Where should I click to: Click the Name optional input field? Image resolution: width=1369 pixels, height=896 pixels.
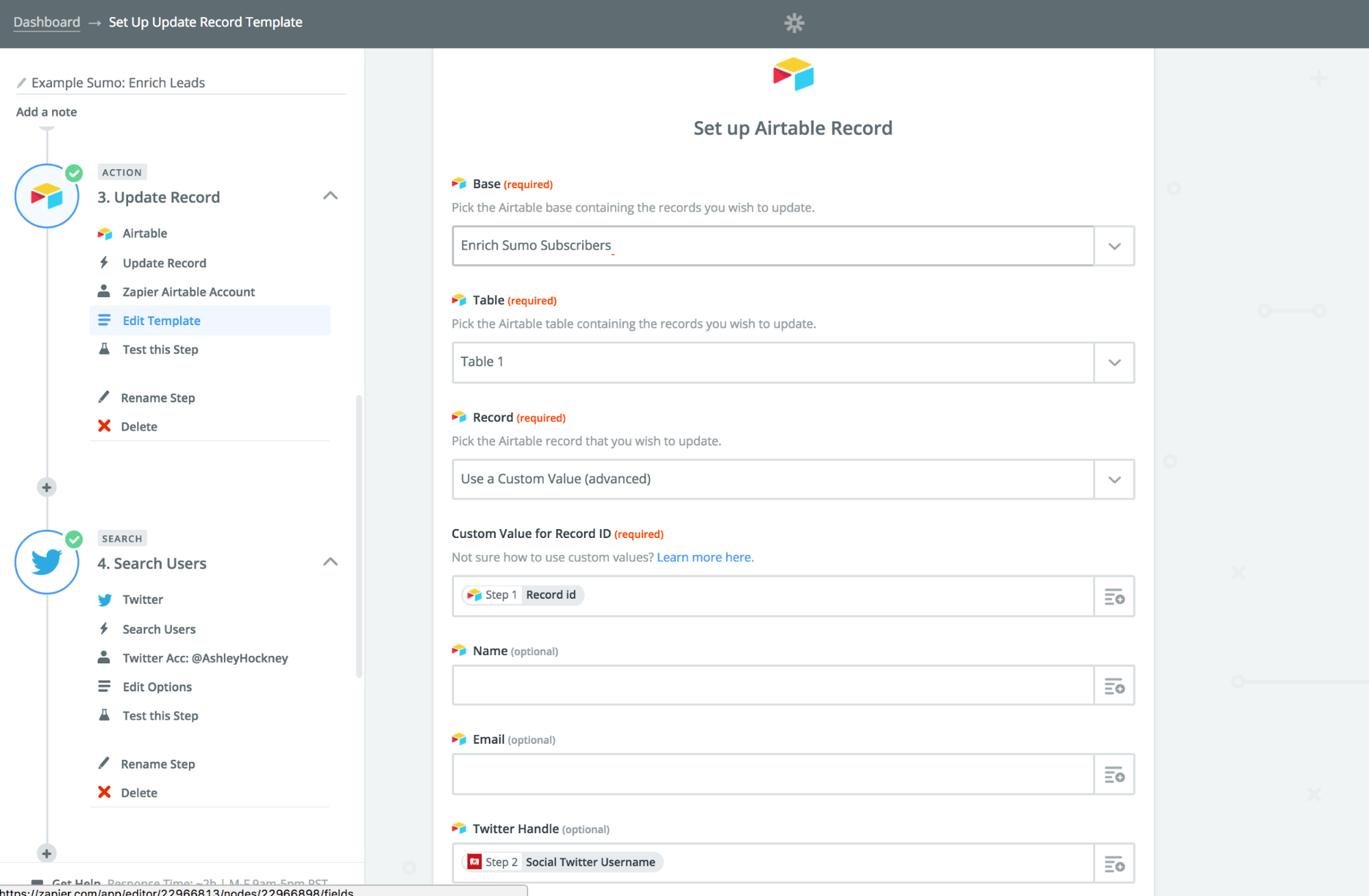(x=773, y=685)
